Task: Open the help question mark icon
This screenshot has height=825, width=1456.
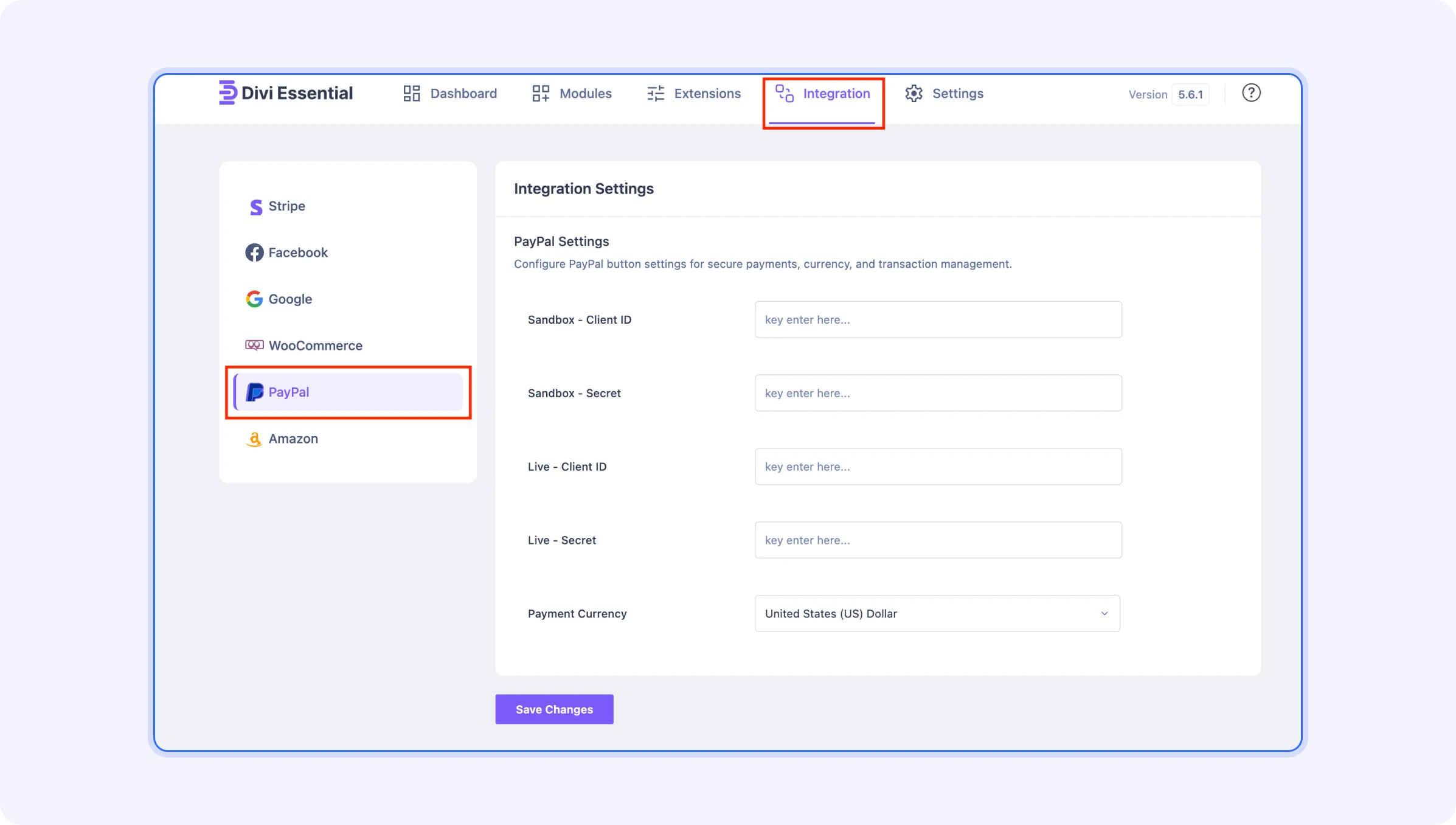Action: point(1251,92)
